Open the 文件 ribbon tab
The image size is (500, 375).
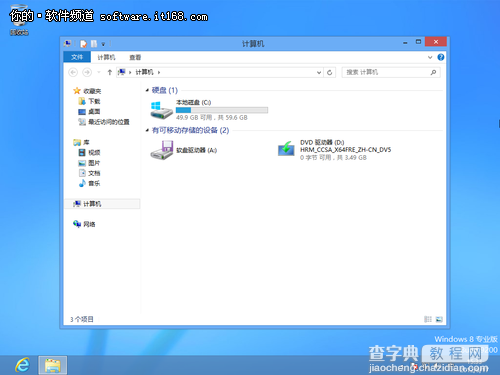click(77, 57)
